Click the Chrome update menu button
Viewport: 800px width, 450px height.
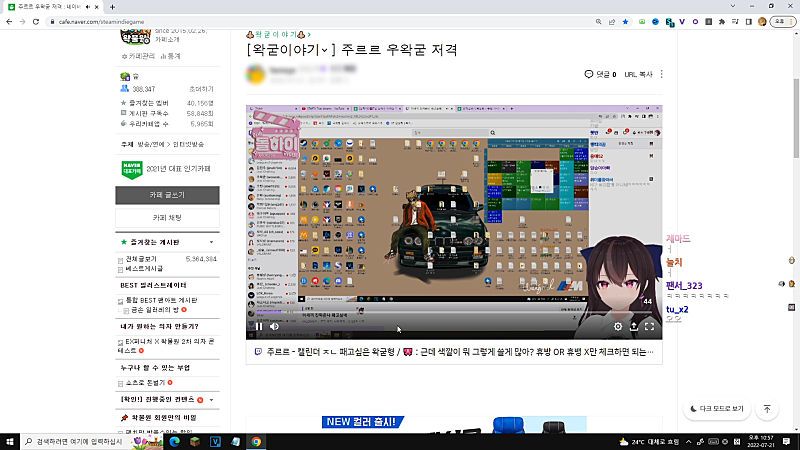click(783, 22)
